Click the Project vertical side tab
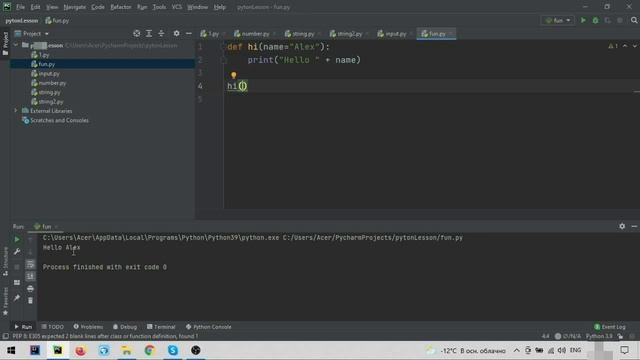Viewport: 640px width, 360px height. pyautogui.click(x=5, y=43)
